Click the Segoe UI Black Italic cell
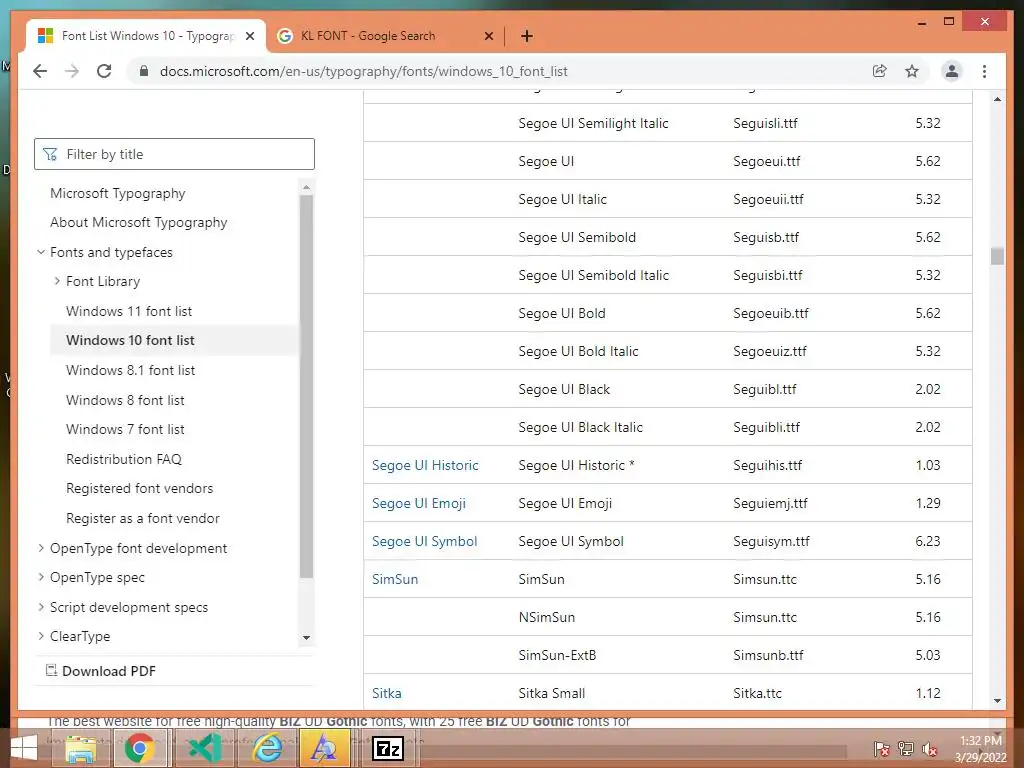This screenshot has width=1024, height=768. click(x=581, y=427)
